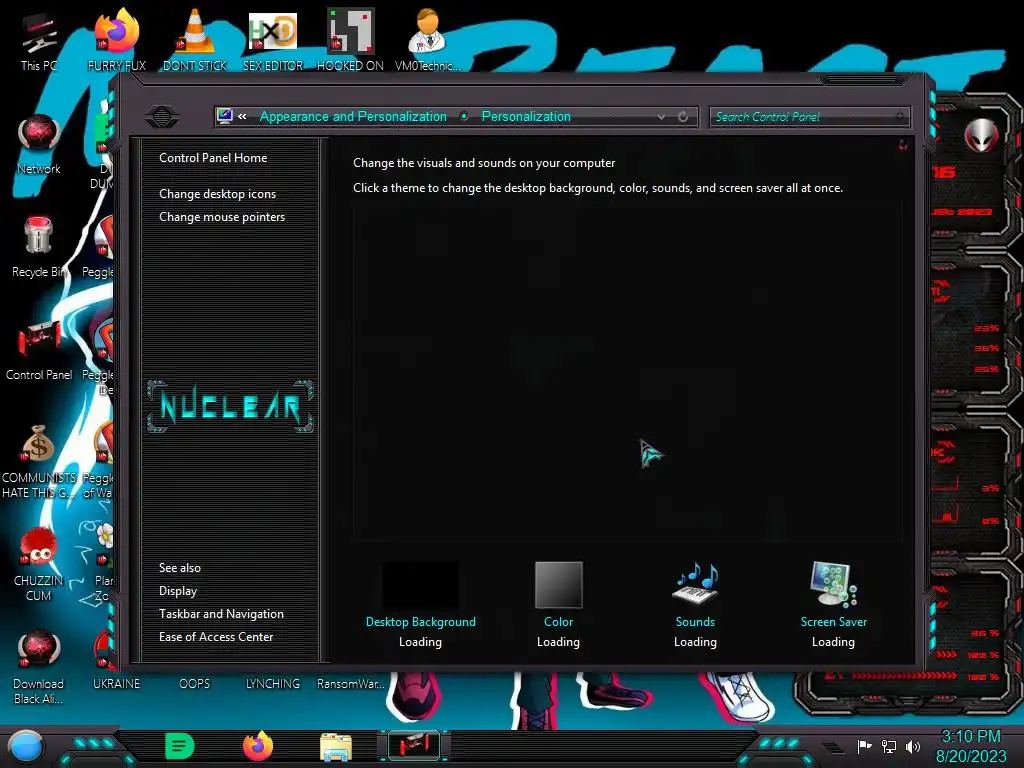Go to Control Panel Home
Image resolution: width=1024 pixels, height=768 pixels.
coord(213,158)
